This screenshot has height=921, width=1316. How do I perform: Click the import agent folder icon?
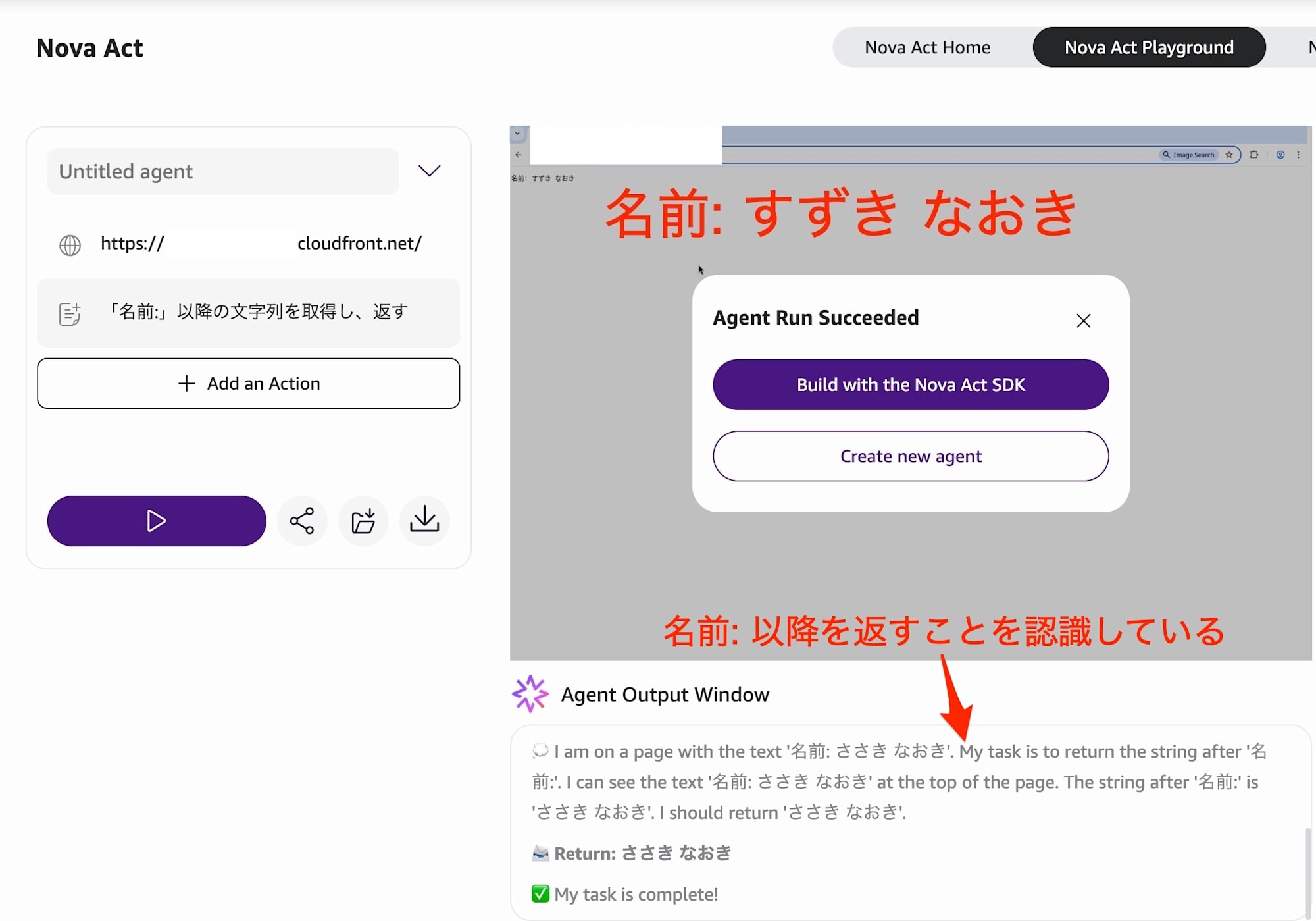tap(363, 521)
